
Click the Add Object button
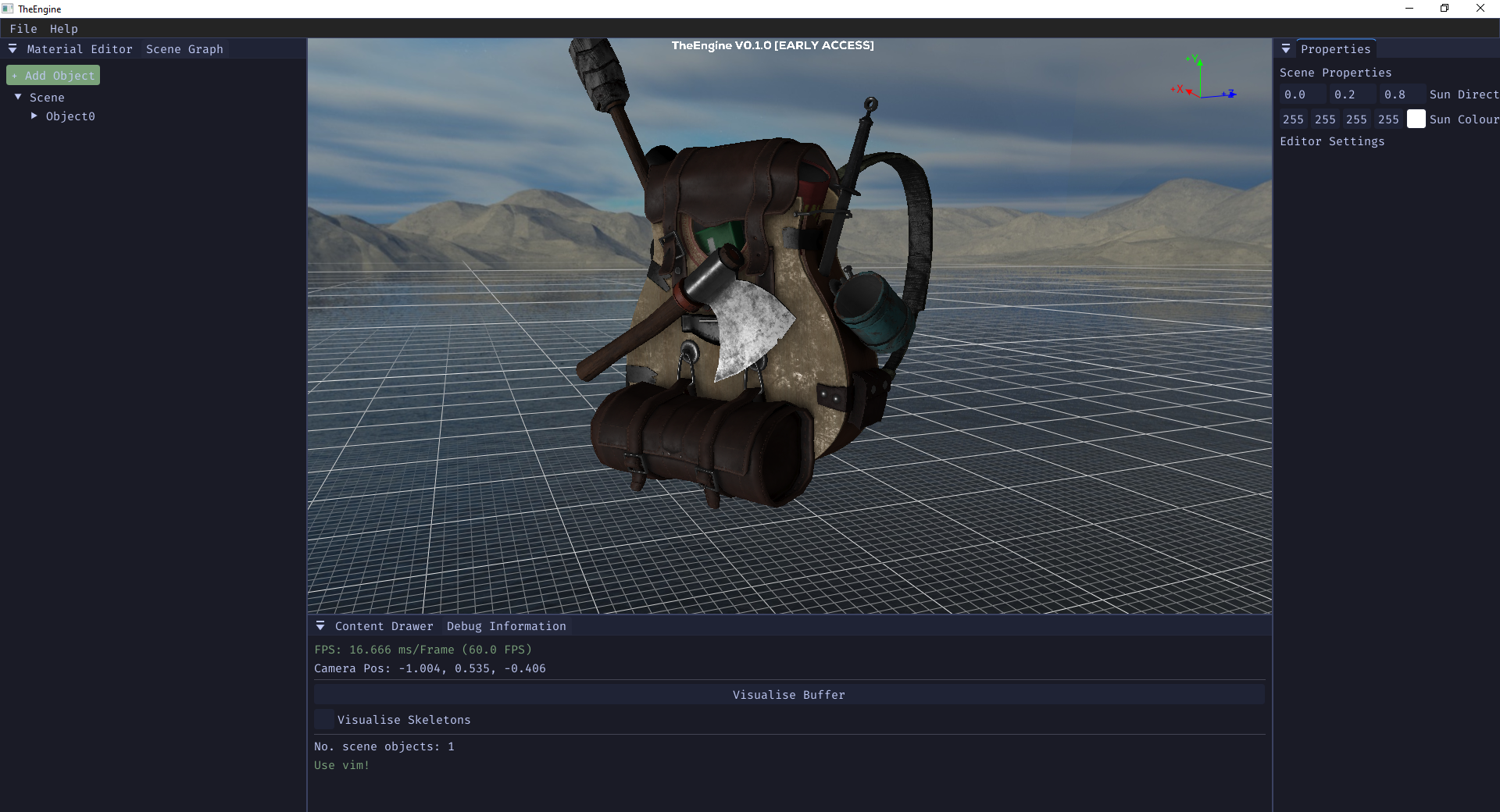tap(53, 76)
